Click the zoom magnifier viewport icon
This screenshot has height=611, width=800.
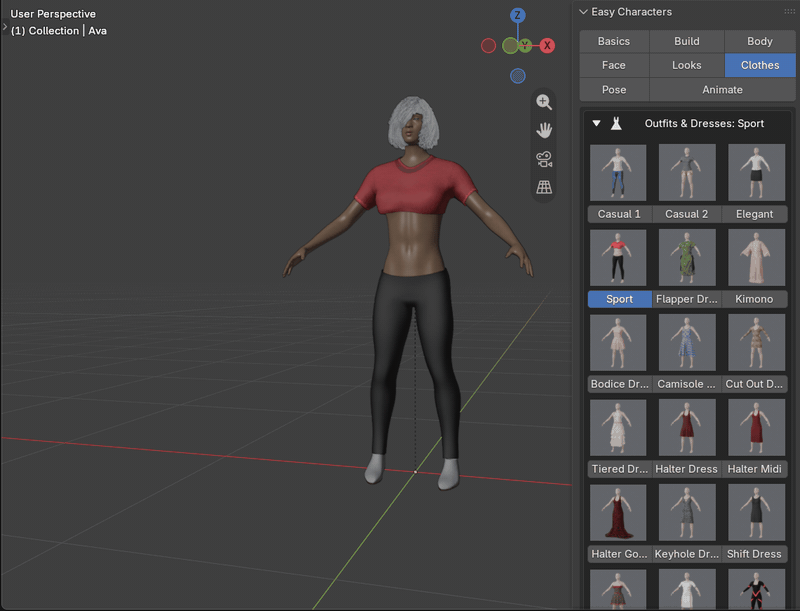[544, 102]
